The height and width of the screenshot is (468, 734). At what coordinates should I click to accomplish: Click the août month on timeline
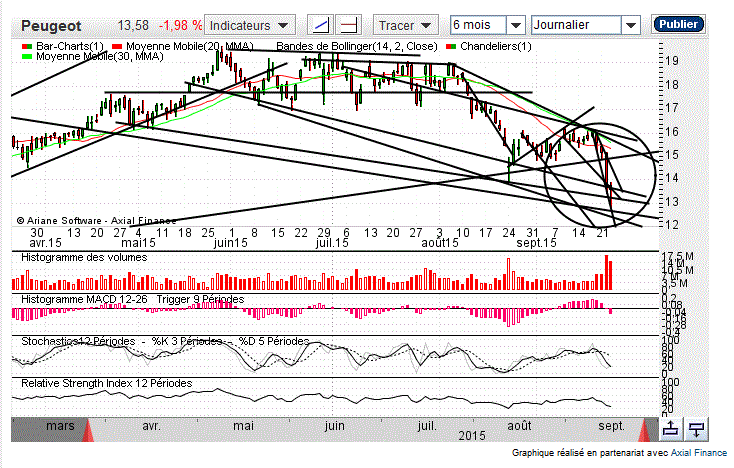pyautogui.click(x=519, y=426)
